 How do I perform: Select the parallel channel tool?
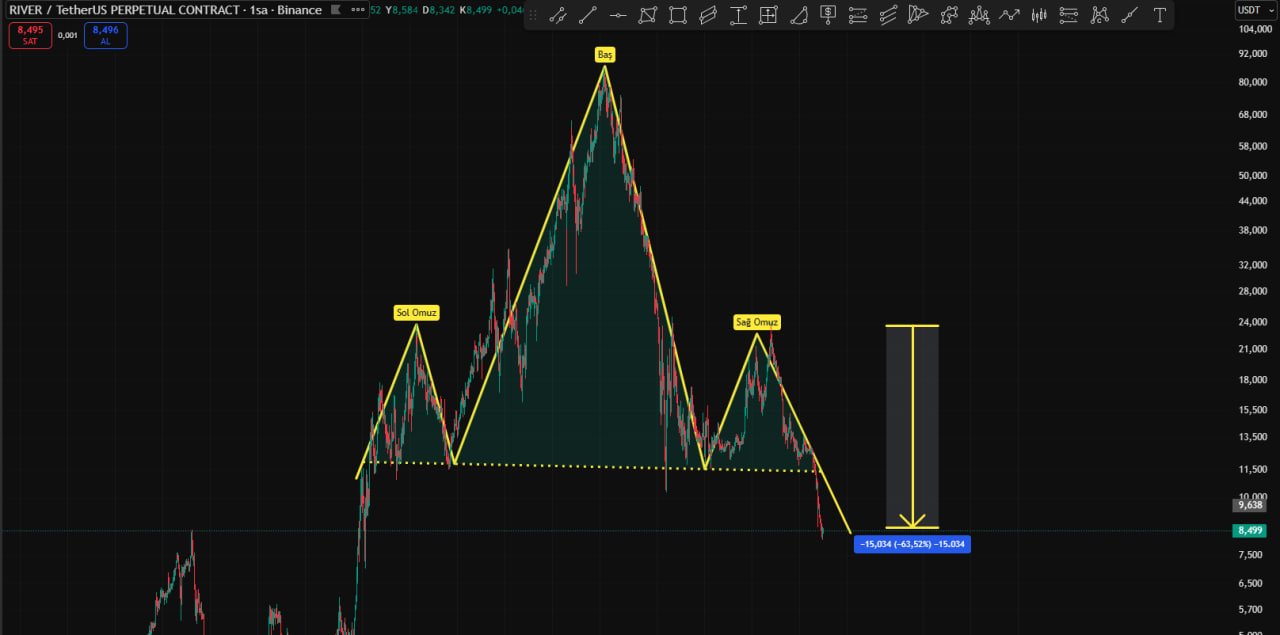click(708, 15)
